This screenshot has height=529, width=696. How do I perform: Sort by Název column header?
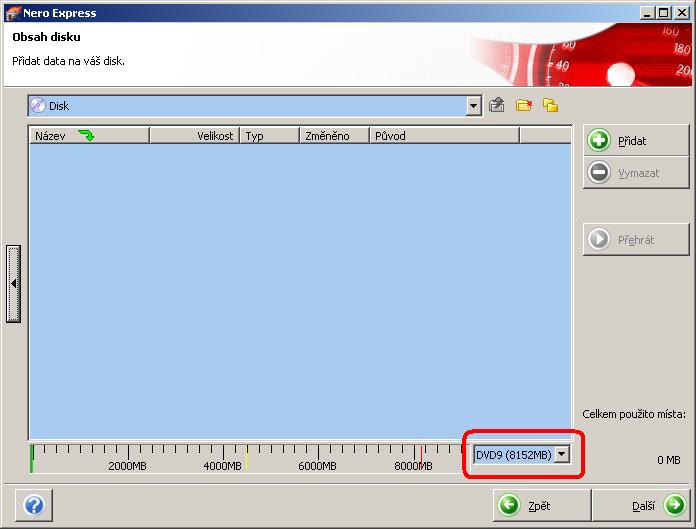coord(90,136)
